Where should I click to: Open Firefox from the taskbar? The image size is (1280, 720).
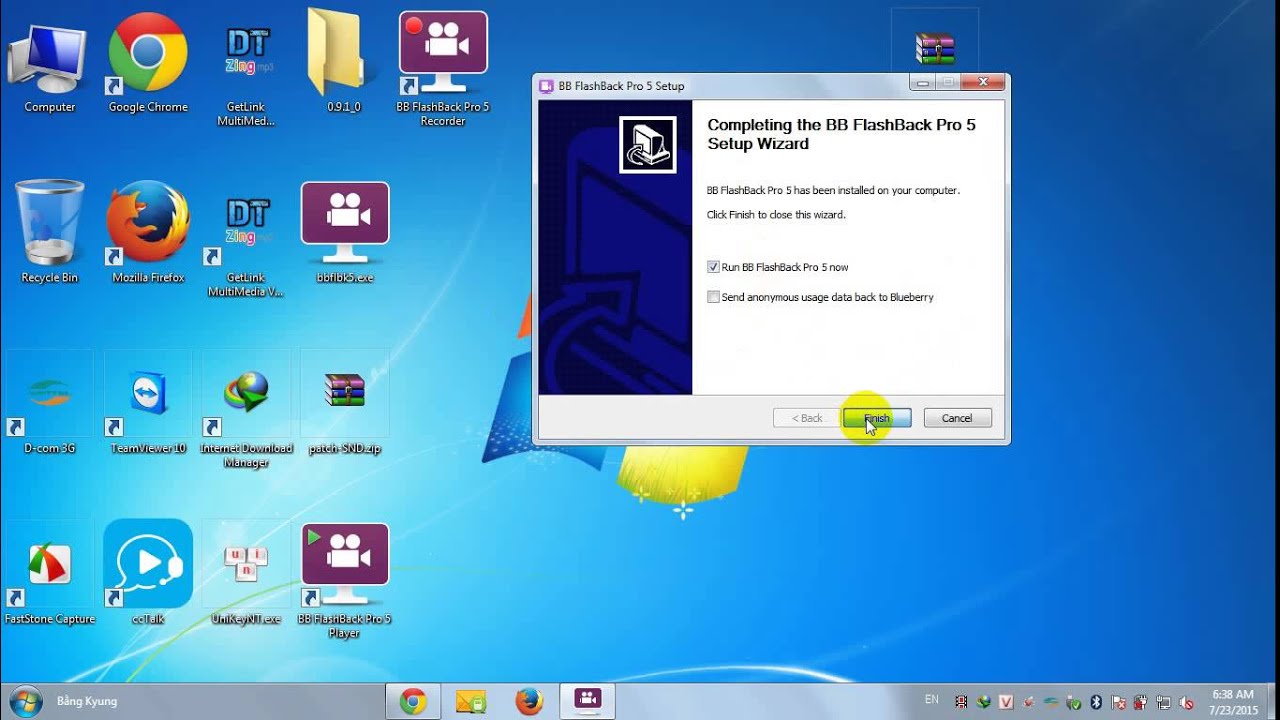click(528, 702)
